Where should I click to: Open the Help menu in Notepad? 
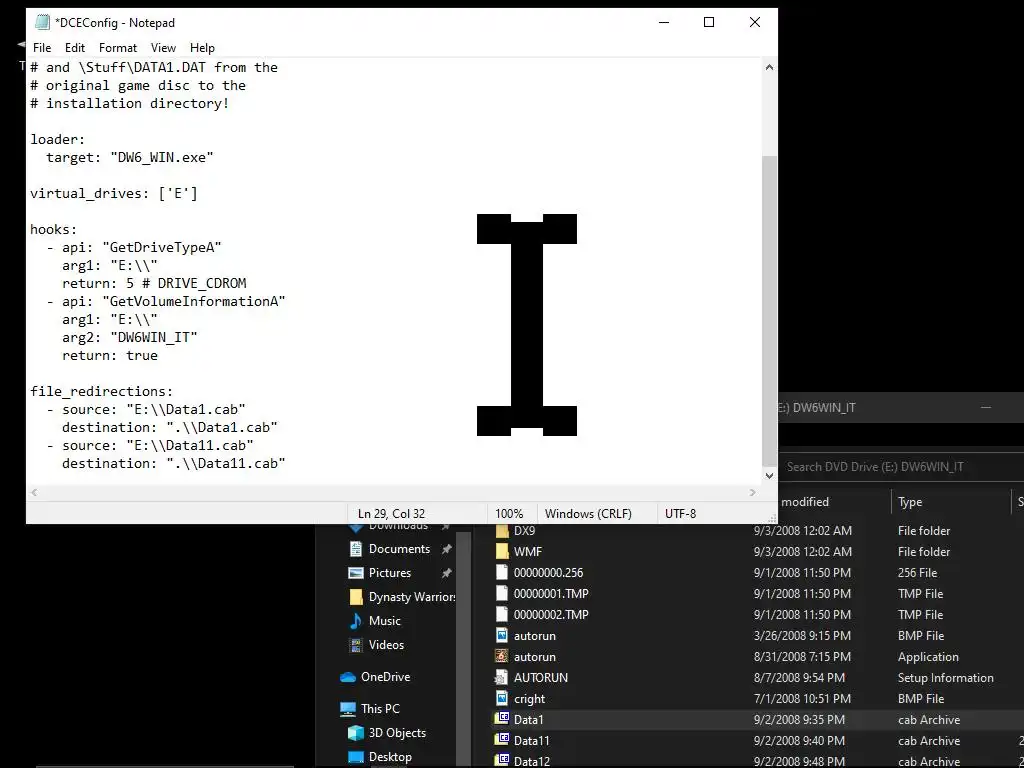tap(202, 48)
